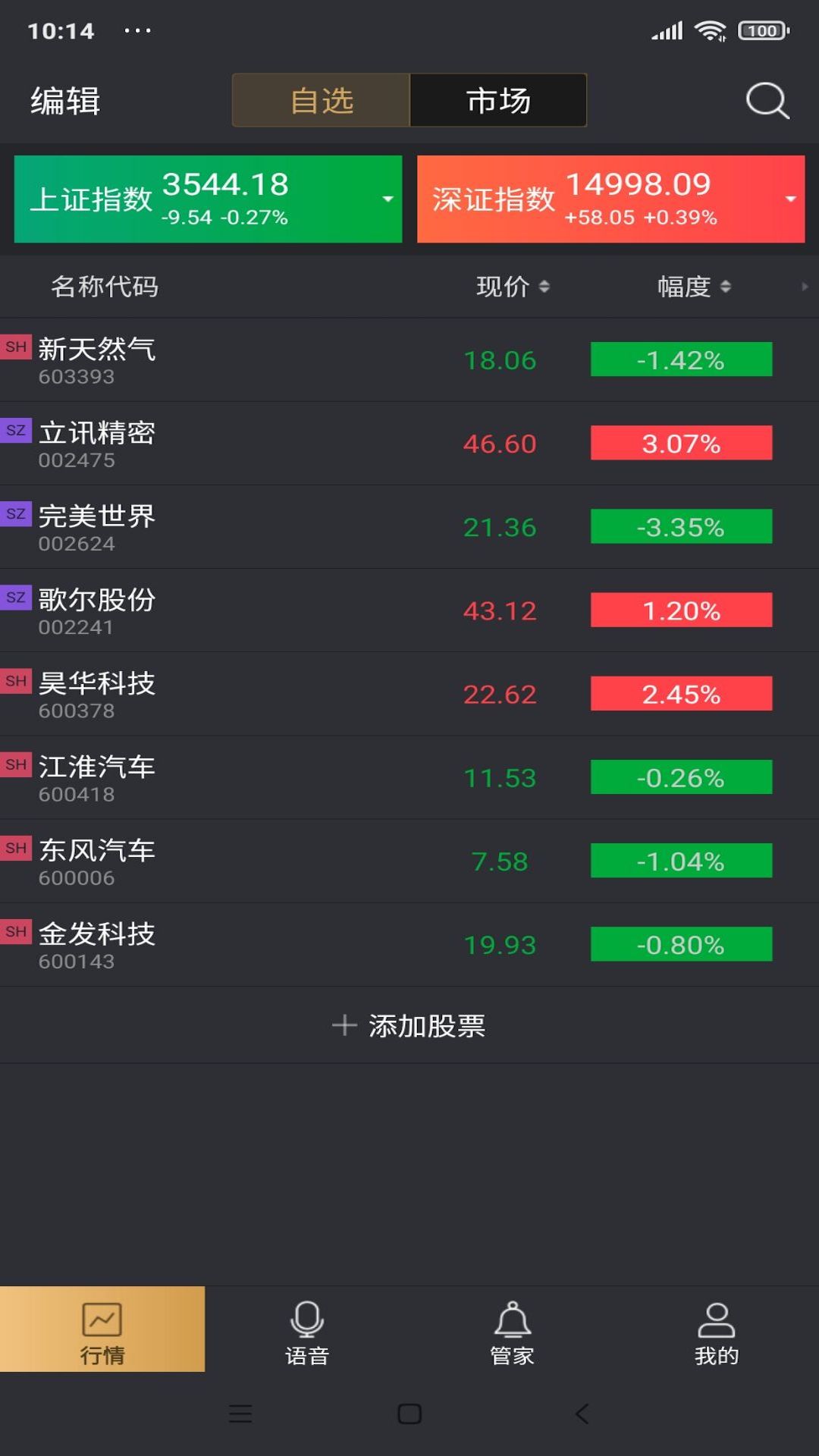Tap the 行情 market chart icon
The width and height of the screenshot is (819, 1456).
tap(102, 1320)
